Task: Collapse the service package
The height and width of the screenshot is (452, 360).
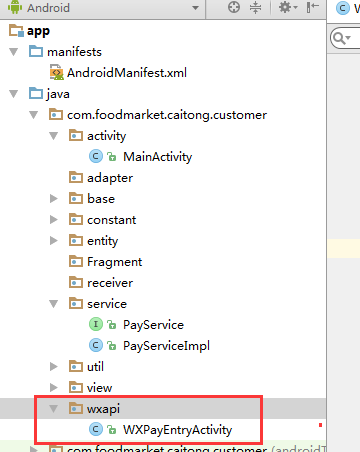Action: [x=54, y=304]
